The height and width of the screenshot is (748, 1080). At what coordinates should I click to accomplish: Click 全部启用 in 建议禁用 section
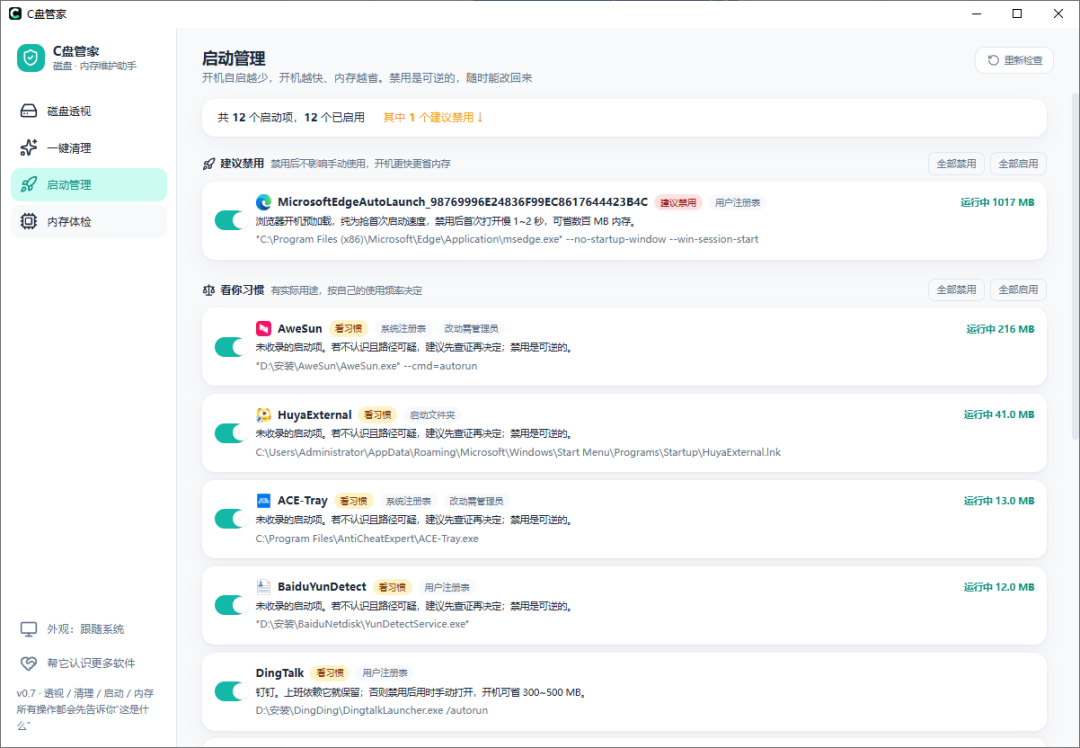pyautogui.click(x=1018, y=164)
